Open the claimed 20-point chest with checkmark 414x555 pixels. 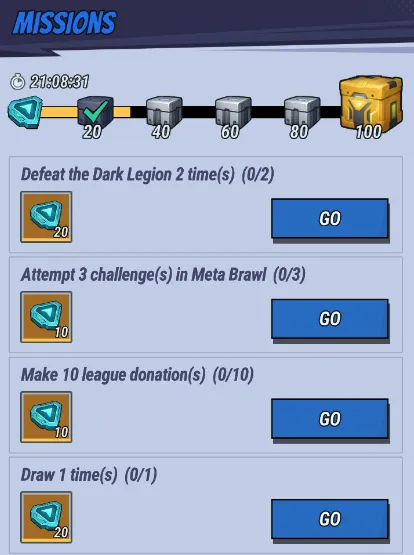tap(95, 112)
